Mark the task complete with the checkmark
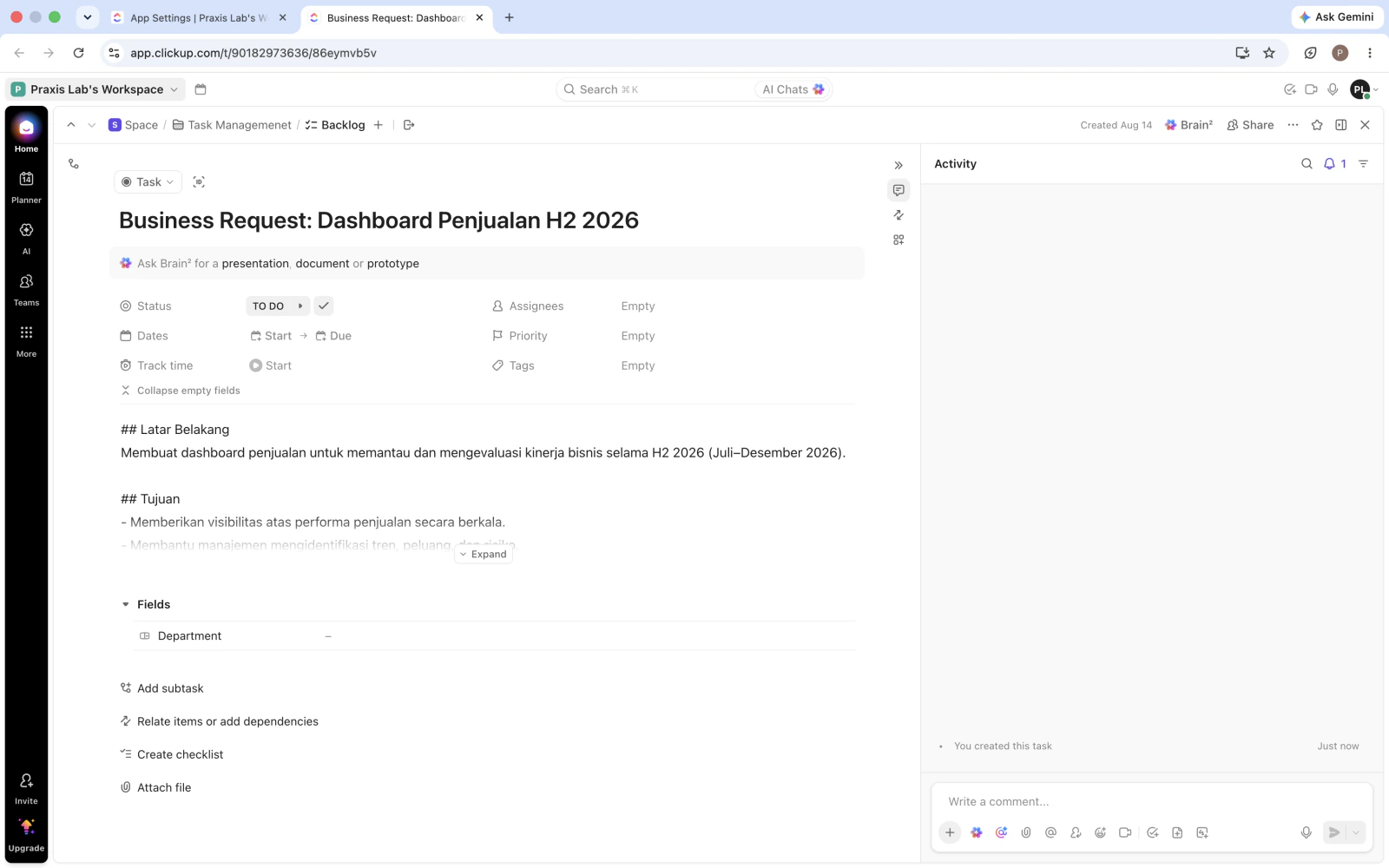Viewport: 1389px width, 868px height. pyautogui.click(x=324, y=306)
